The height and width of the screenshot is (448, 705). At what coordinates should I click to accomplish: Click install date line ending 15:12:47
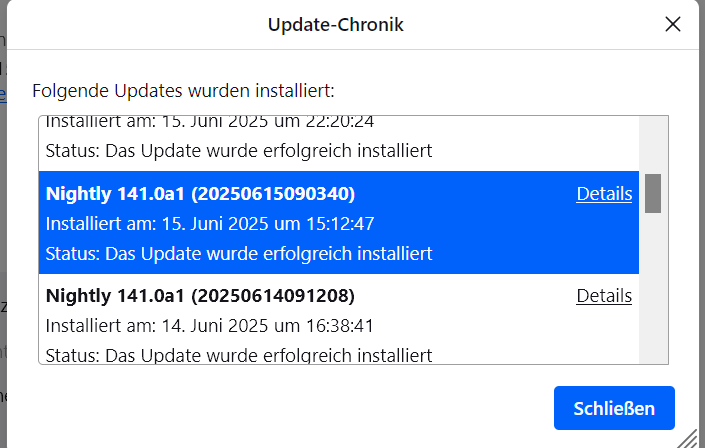[210, 224]
